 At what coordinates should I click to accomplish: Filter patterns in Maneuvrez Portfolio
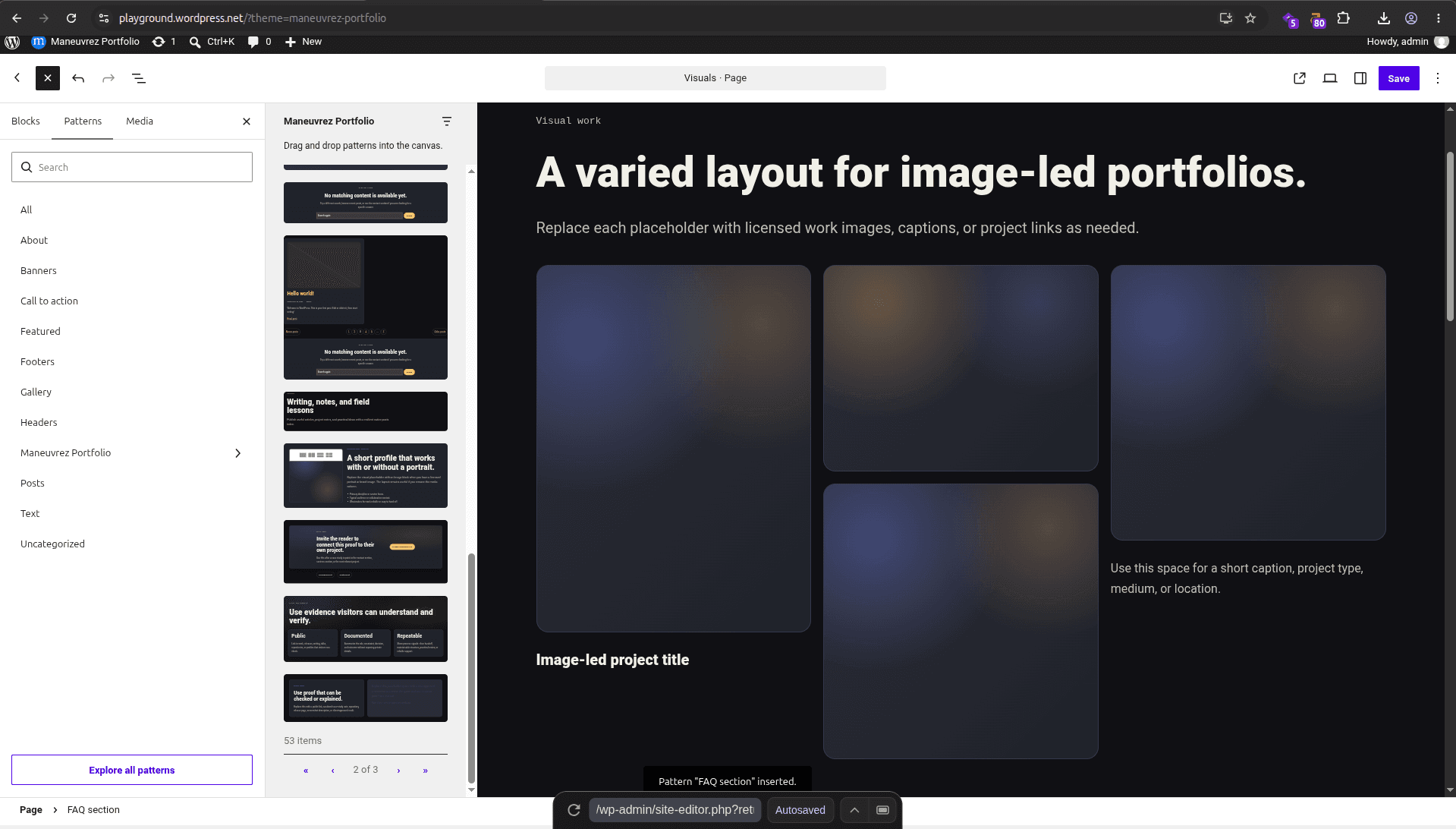click(447, 121)
